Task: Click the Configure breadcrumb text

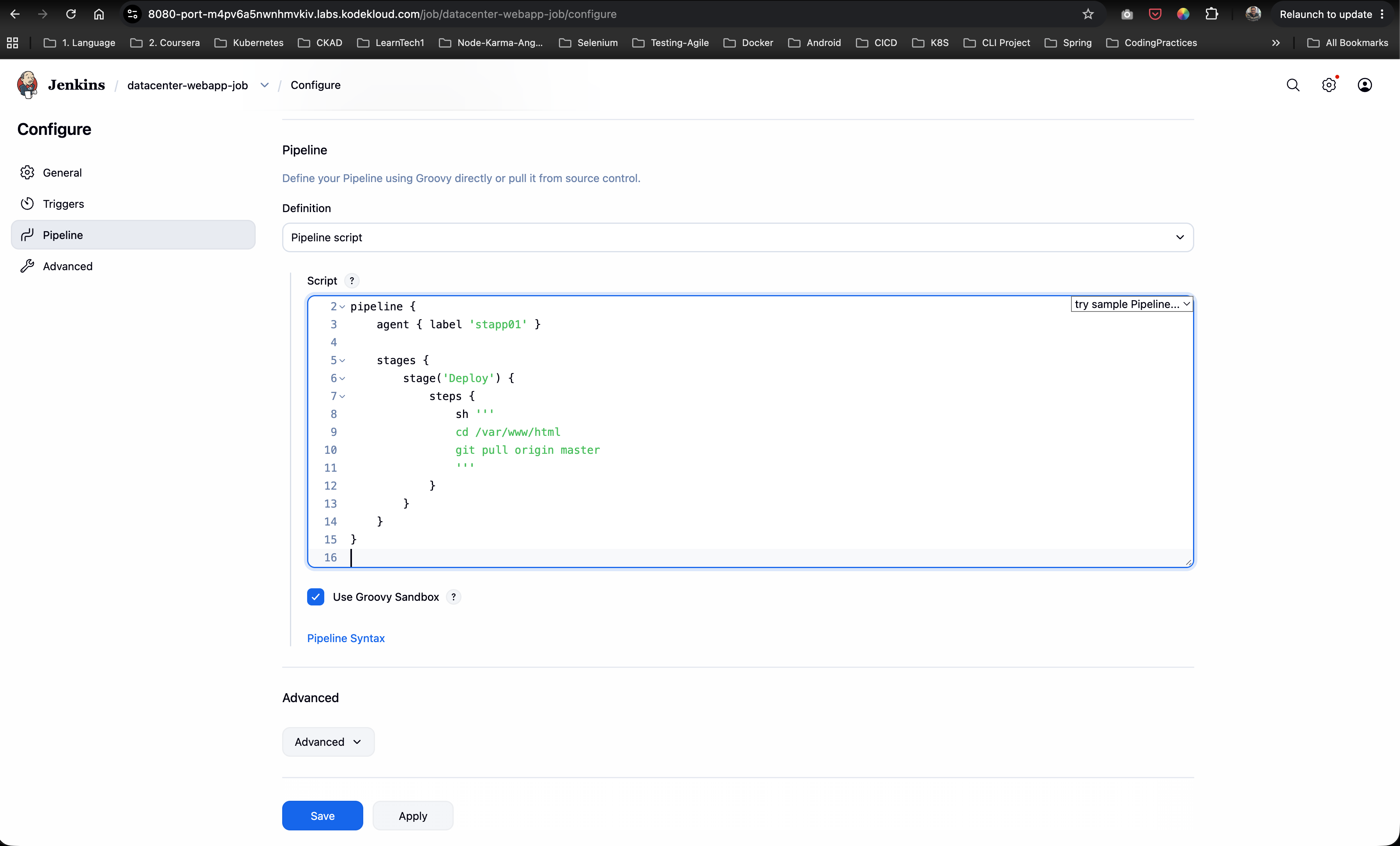Action: tap(315, 85)
